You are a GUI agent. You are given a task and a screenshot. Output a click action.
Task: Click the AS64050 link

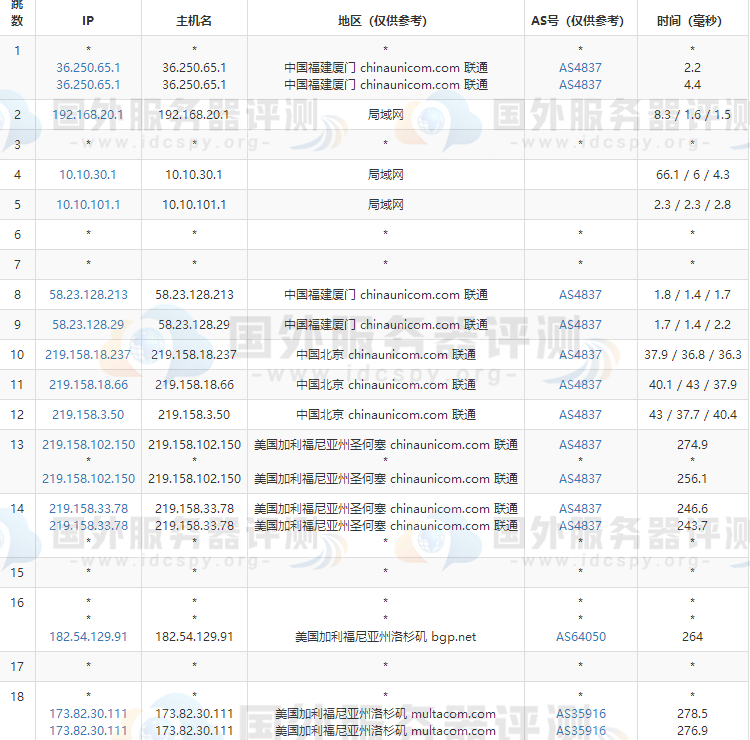(x=580, y=637)
